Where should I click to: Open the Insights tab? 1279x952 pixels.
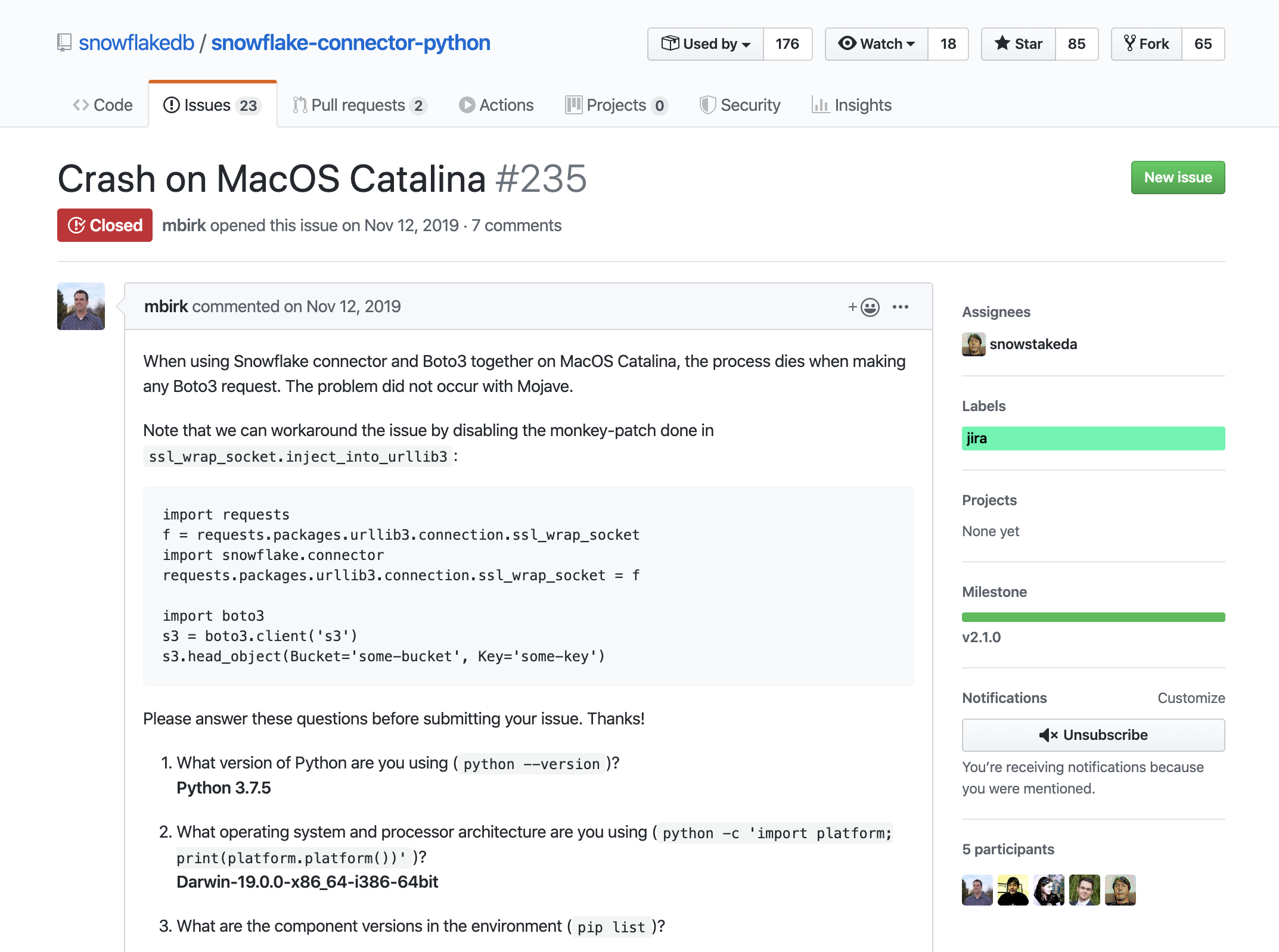click(x=851, y=105)
